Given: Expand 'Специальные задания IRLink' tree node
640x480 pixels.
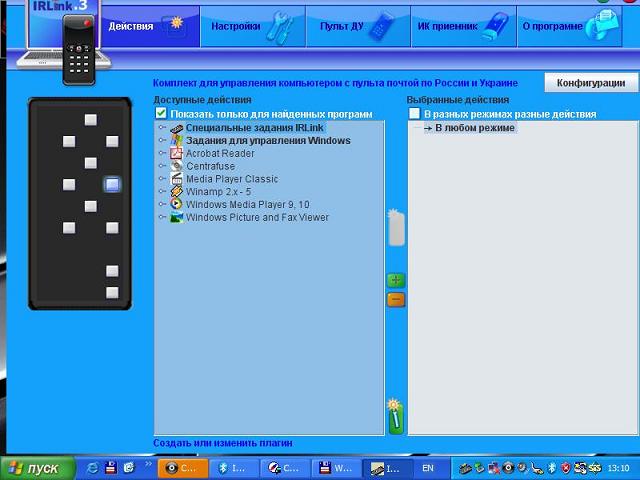Looking at the screenshot, I should (x=162, y=128).
